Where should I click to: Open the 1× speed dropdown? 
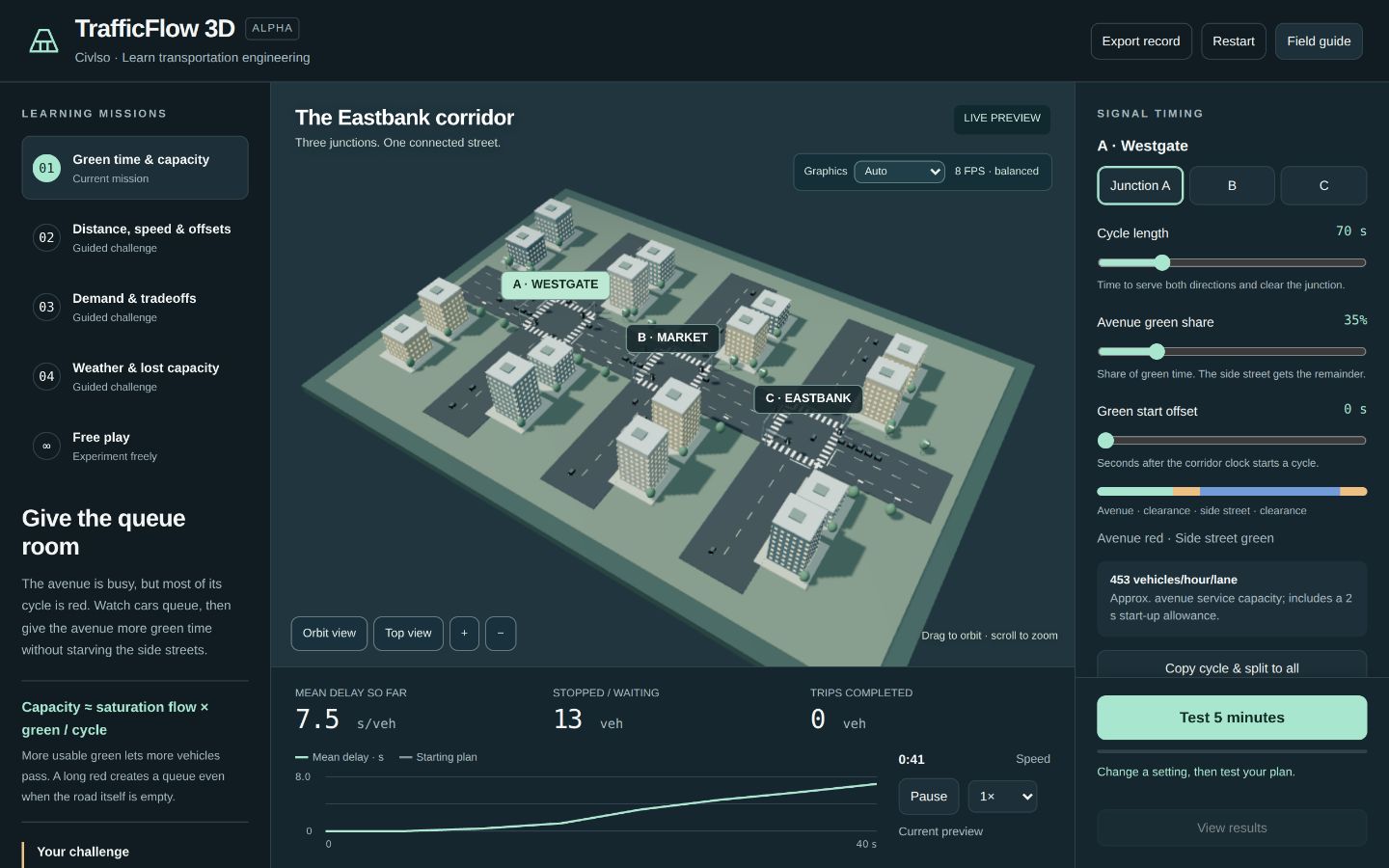point(1002,797)
